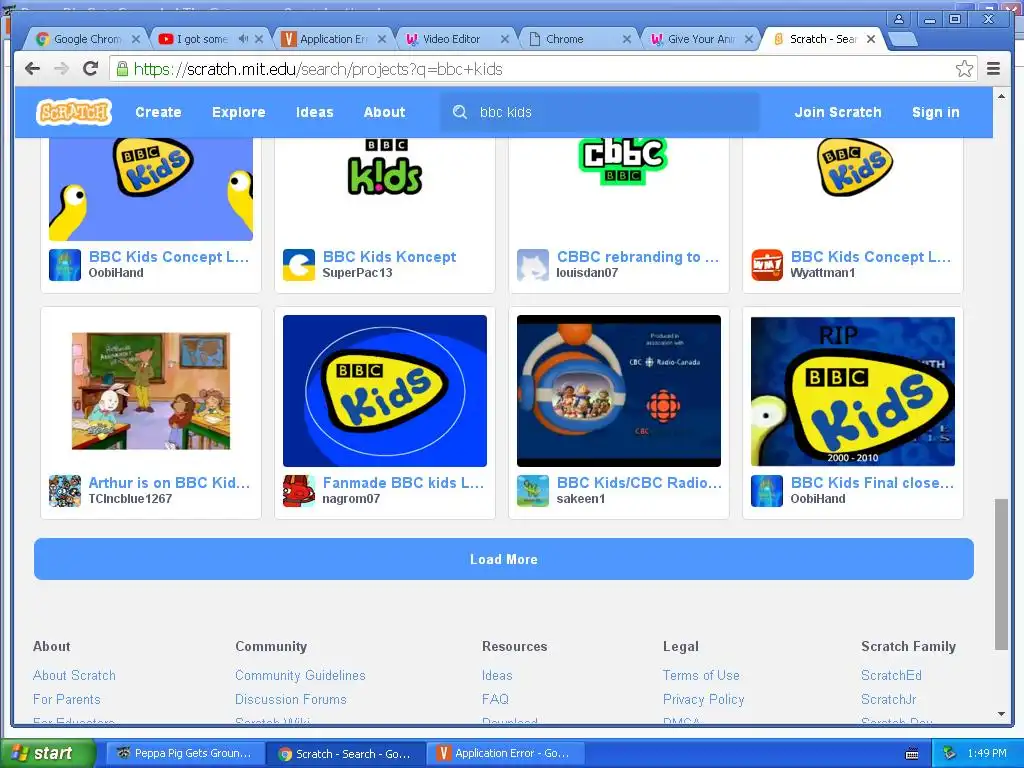Focus the 'bbc kids' search field
1024x768 pixels.
(600, 112)
